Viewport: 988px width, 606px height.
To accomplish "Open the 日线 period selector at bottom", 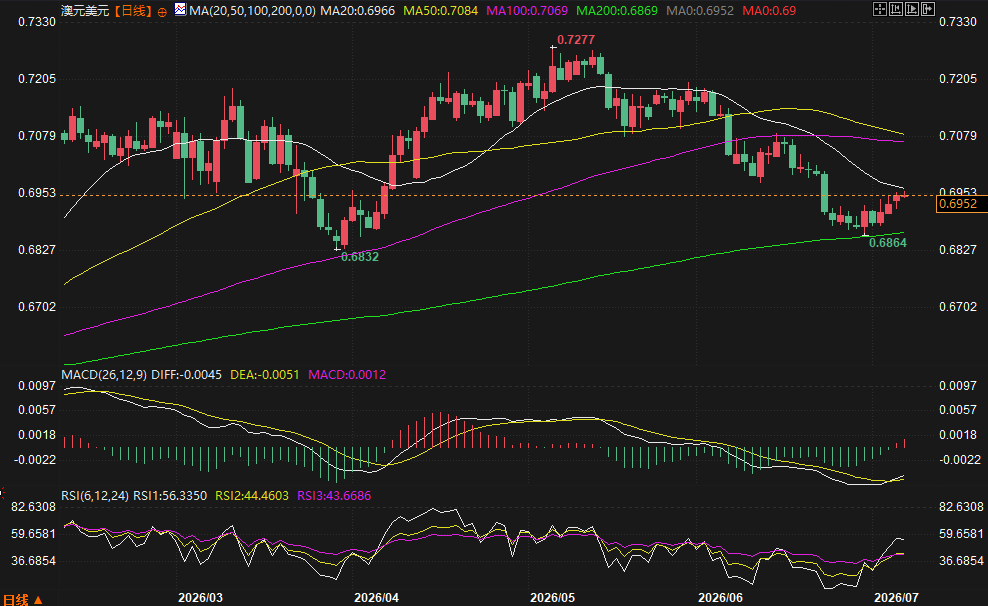I will point(23,599).
